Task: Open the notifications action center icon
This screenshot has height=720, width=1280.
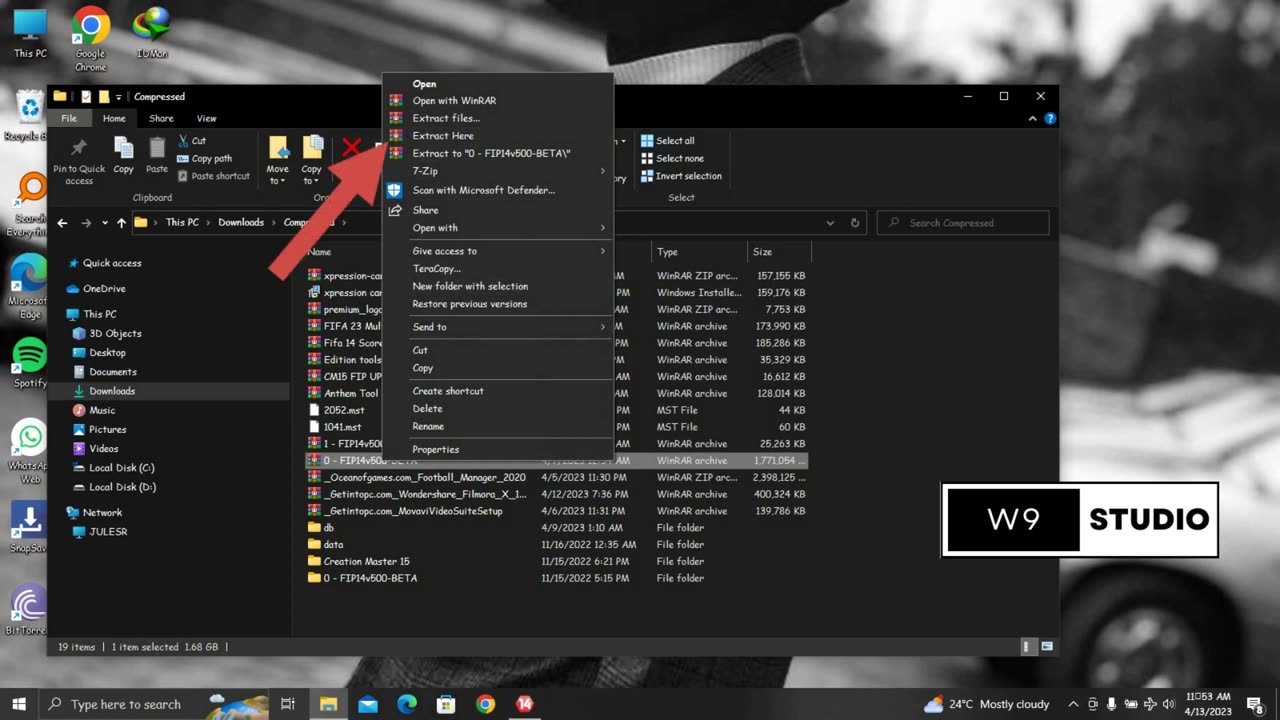Action: 1256,704
